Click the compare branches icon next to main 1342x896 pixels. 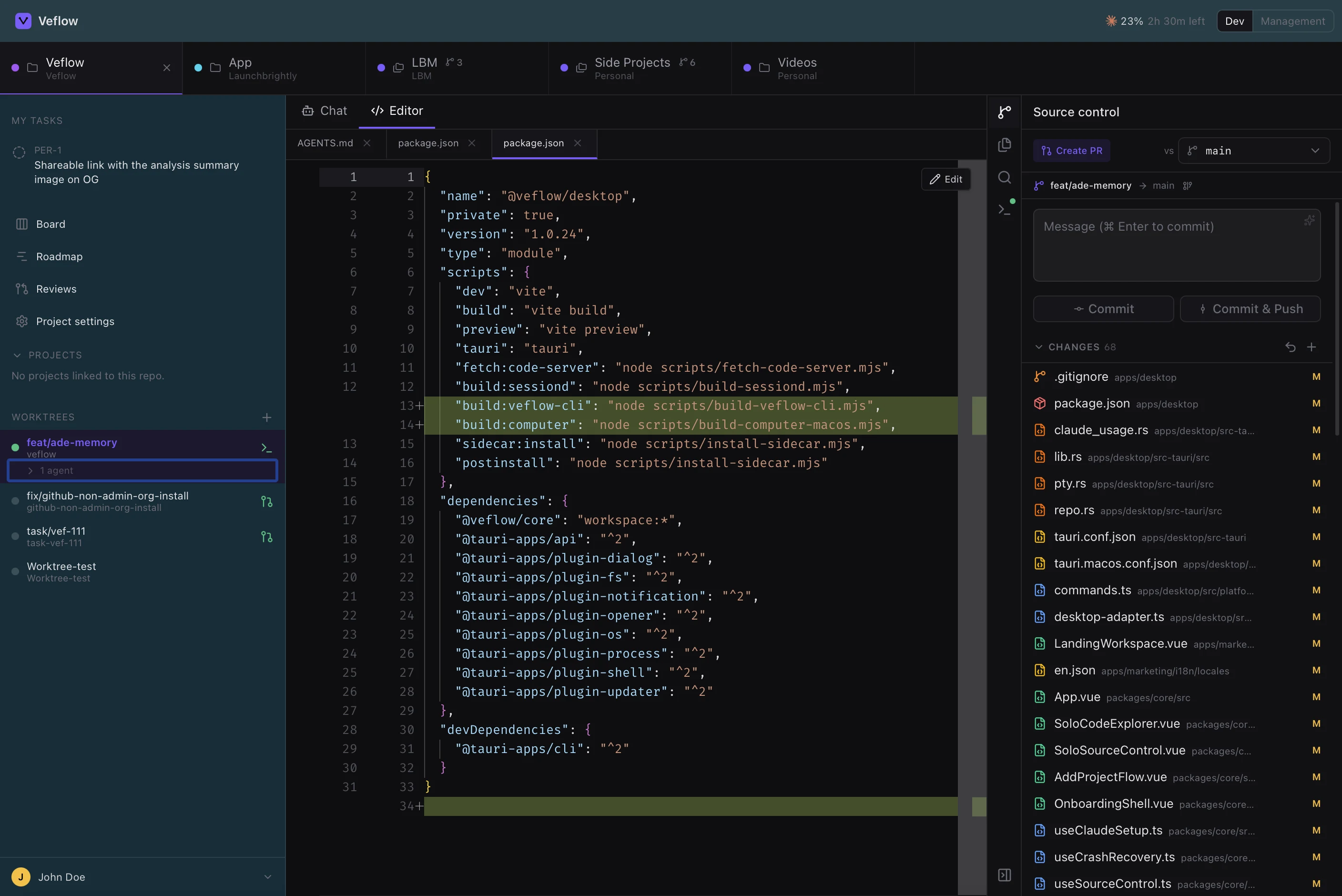[1187, 186]
